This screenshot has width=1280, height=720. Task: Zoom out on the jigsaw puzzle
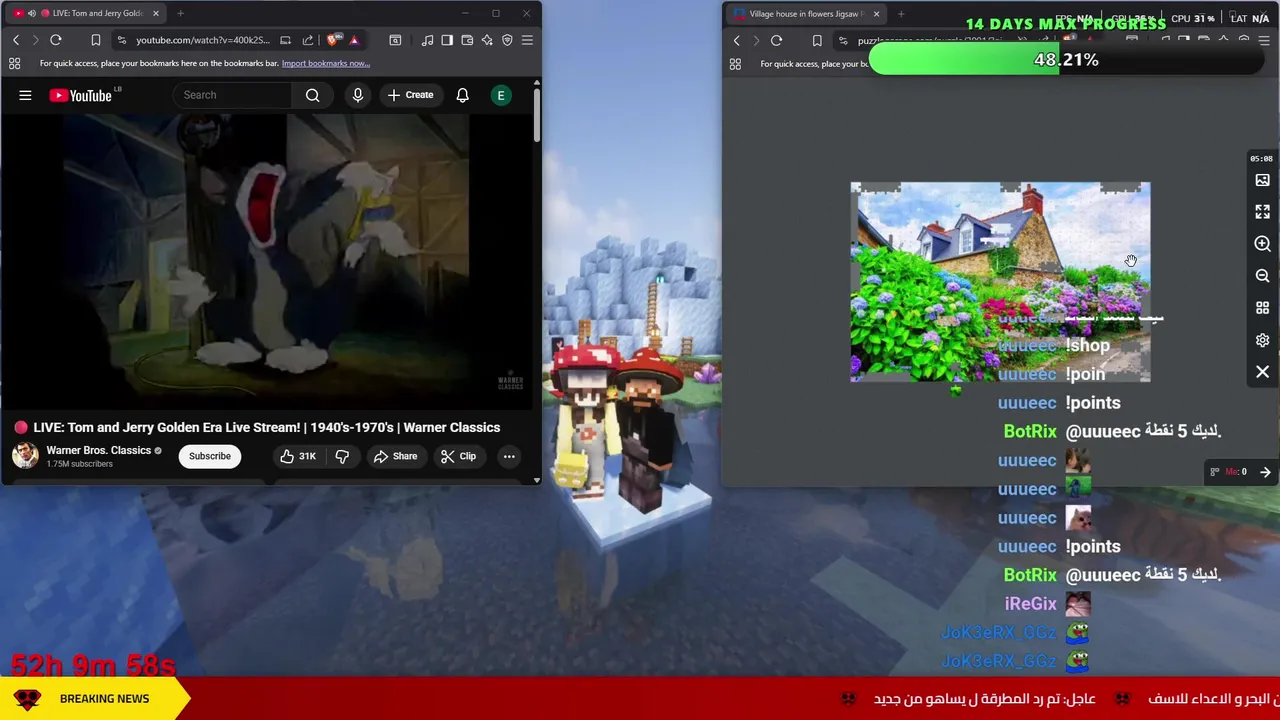tap(1262, 276)
